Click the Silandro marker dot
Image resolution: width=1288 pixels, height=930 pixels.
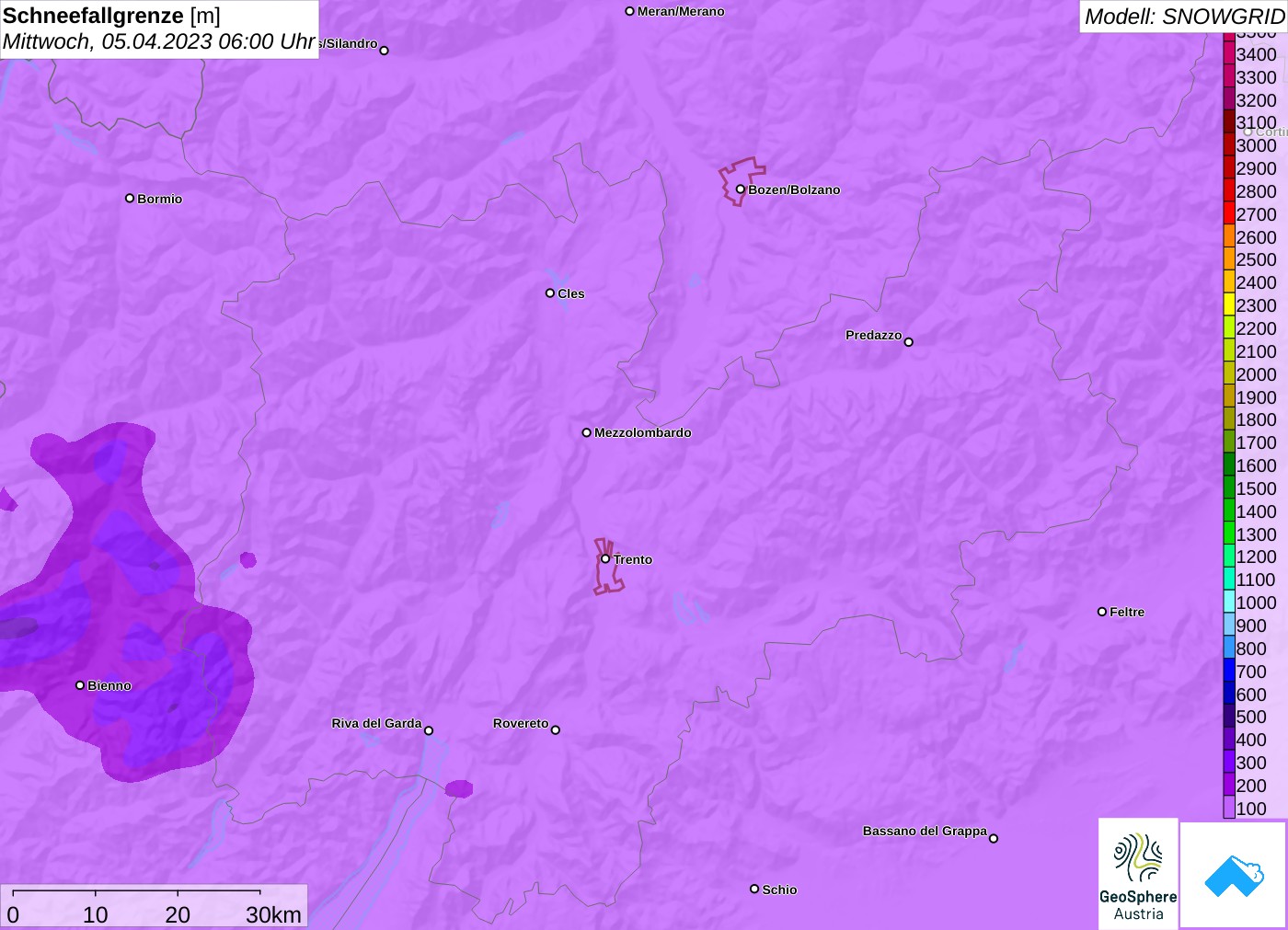(385, 51)
